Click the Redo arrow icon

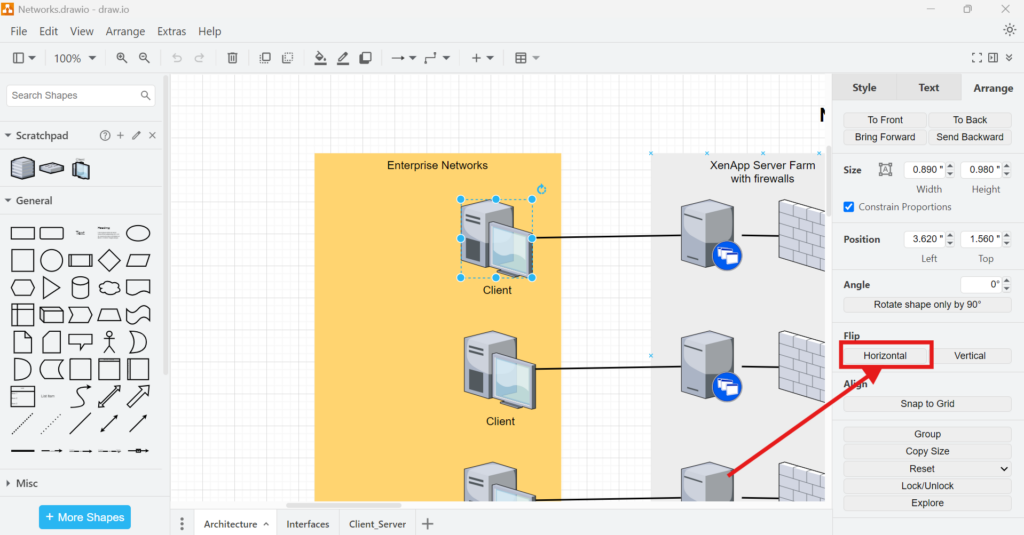click(199, 58)
